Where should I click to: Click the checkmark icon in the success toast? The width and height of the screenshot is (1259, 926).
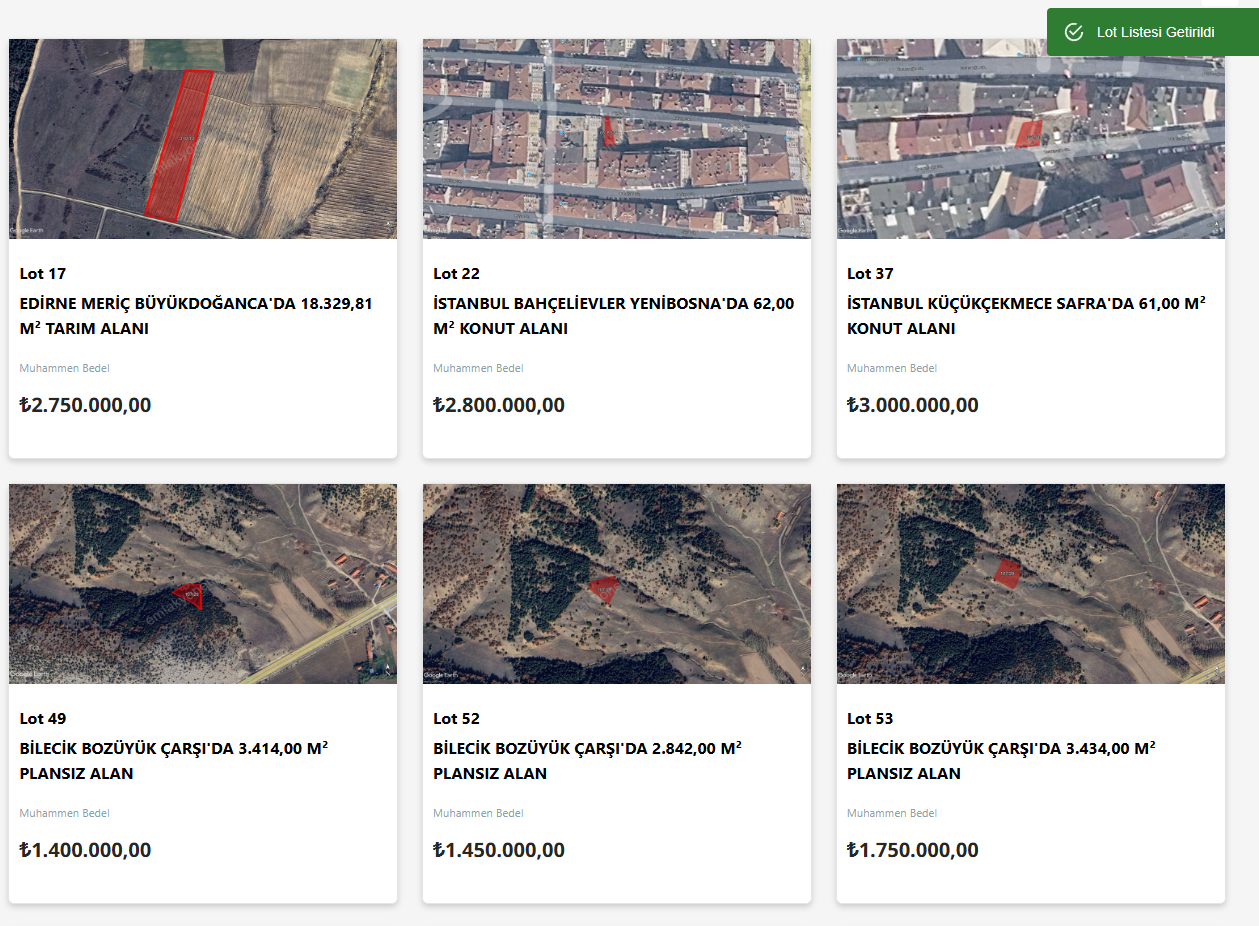click(x=1074, y=32)
